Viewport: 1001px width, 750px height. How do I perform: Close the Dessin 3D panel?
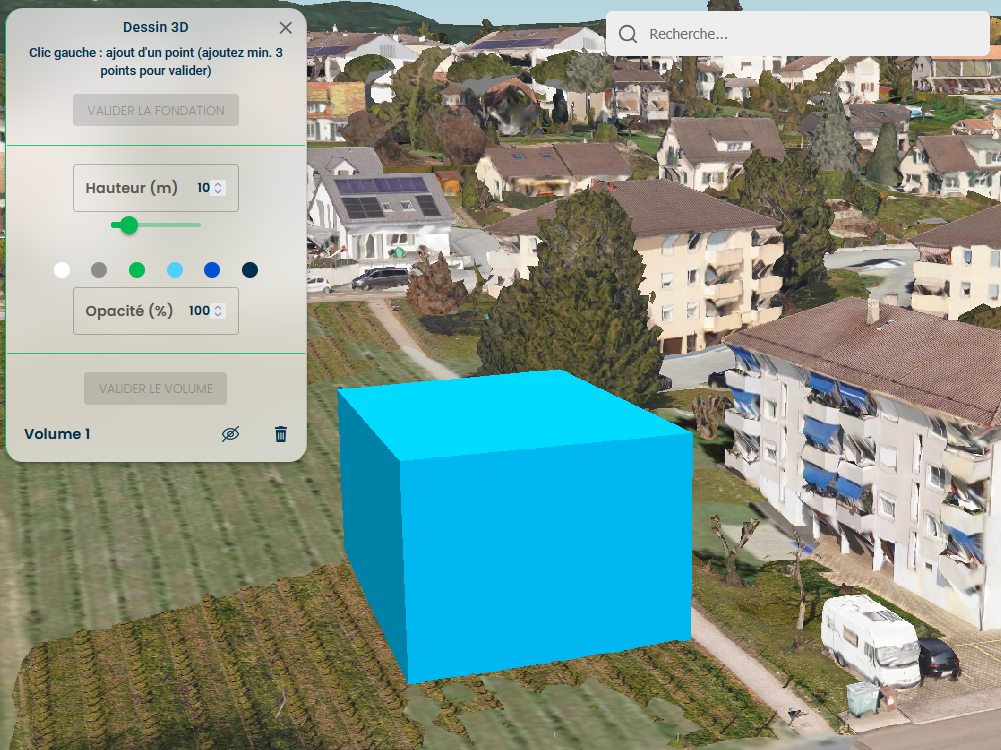(285, 27)
